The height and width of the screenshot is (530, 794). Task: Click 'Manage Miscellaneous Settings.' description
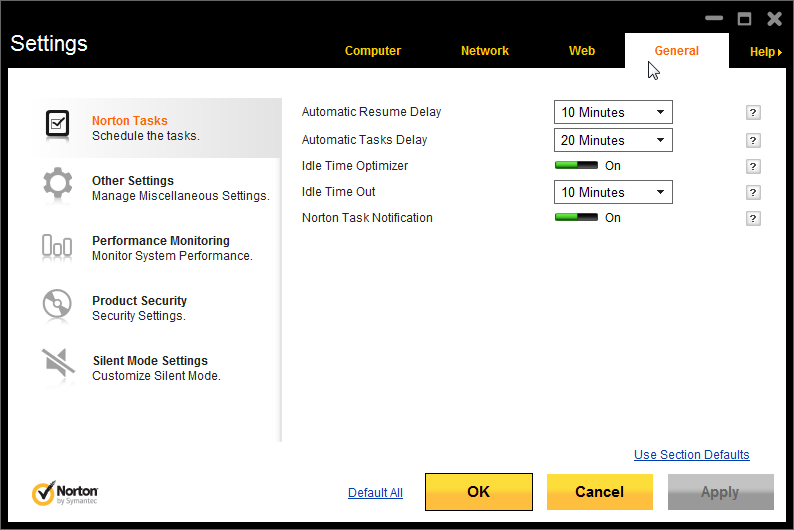(x=180, y=196)
